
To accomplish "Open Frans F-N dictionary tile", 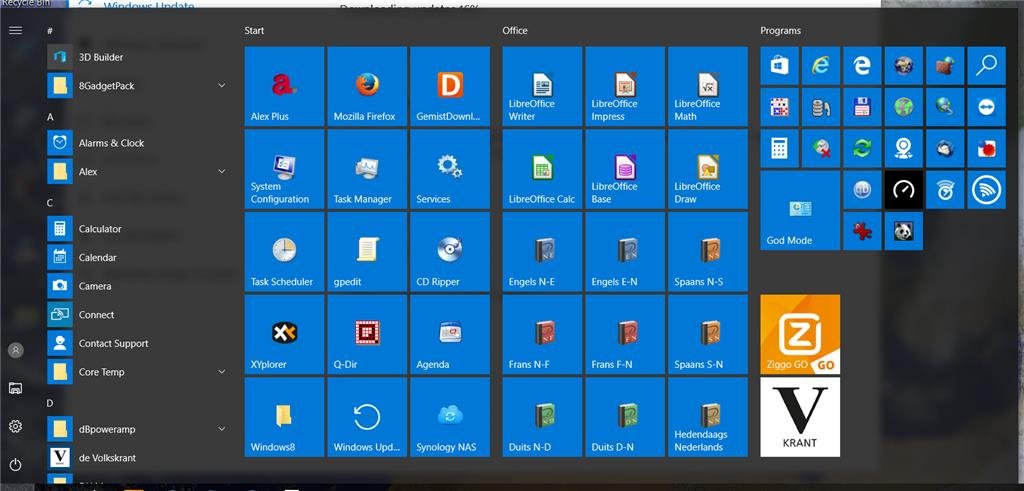I will click(x=625, y=334).
